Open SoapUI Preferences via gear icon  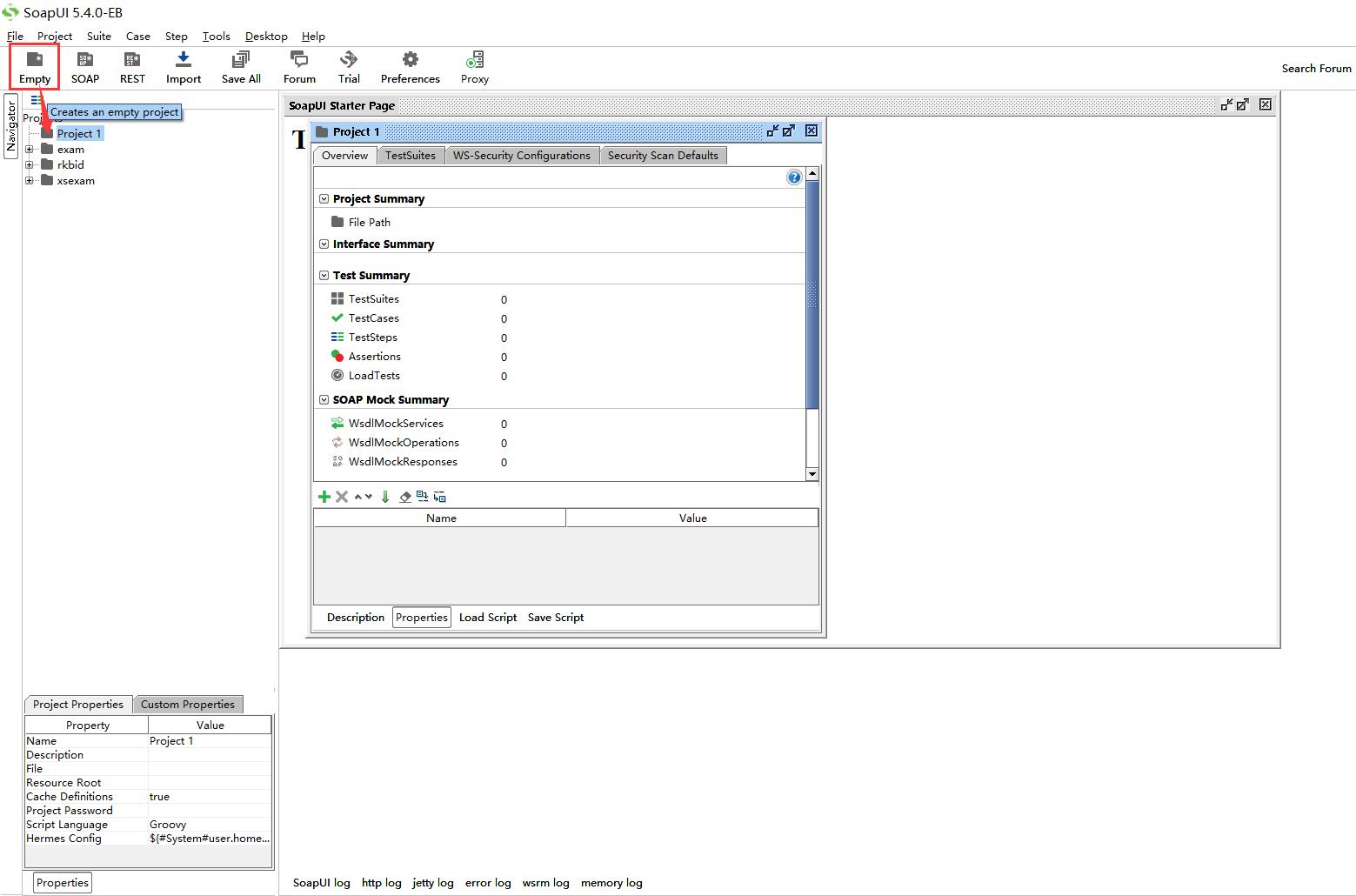click(409, 65)
